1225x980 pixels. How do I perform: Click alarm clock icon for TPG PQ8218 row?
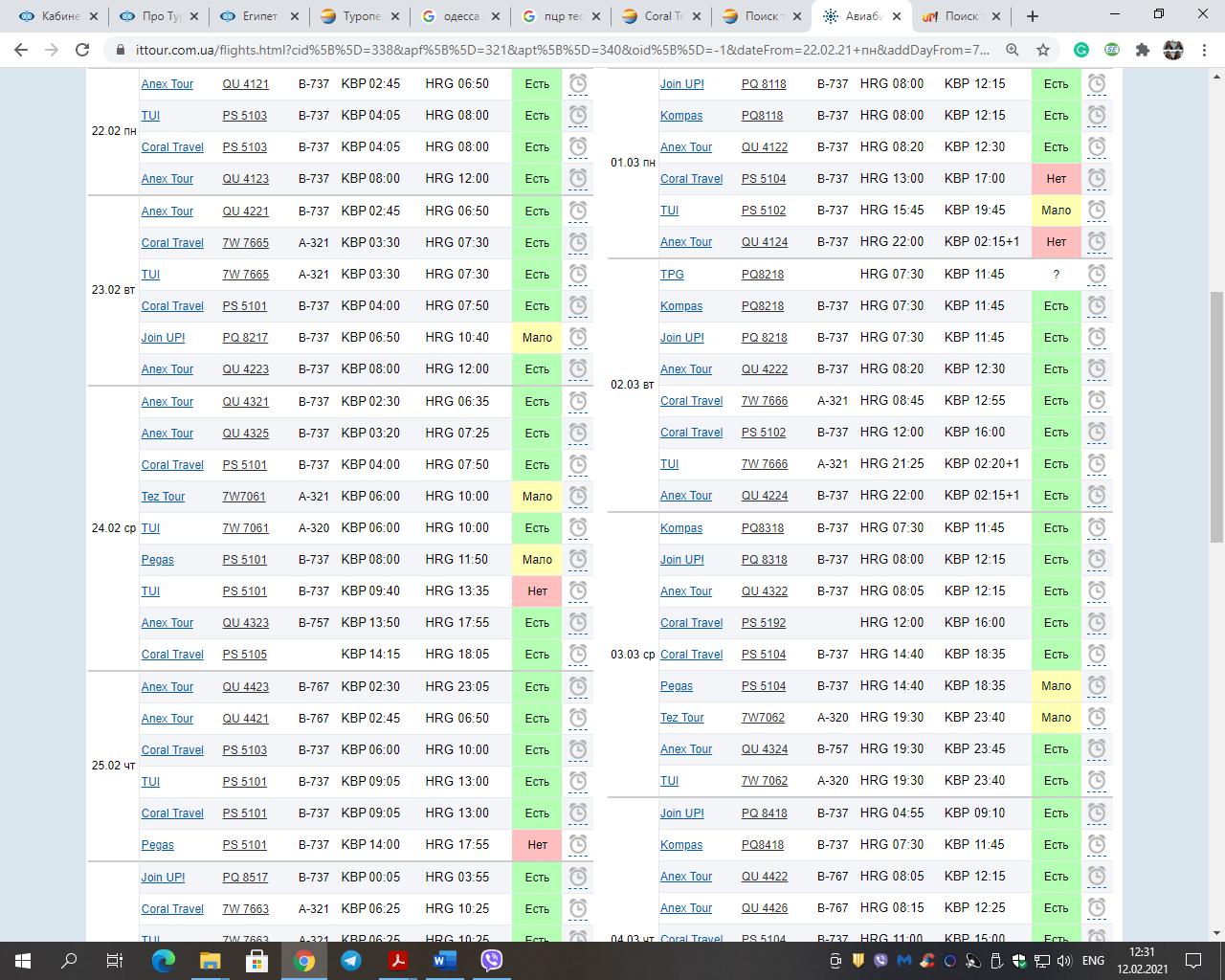[1097, 275]
